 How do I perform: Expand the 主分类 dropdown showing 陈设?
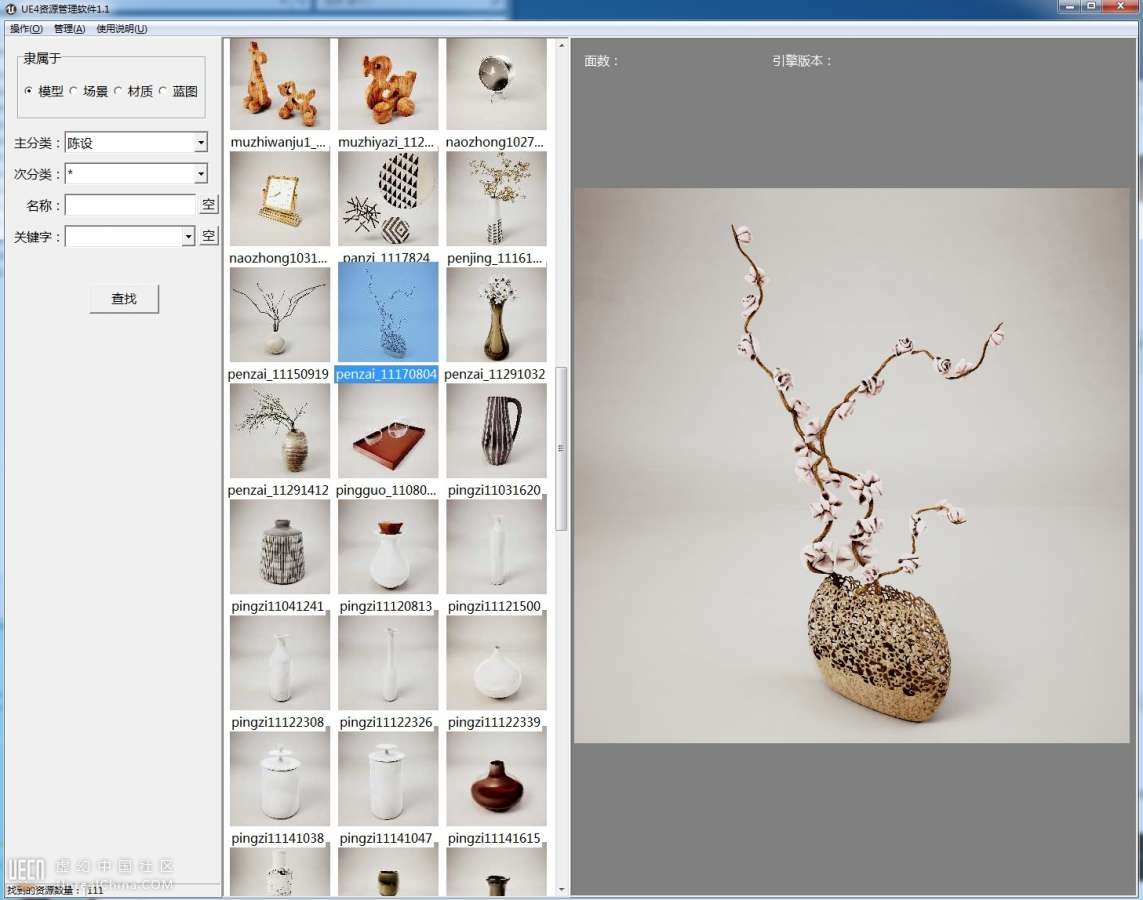click(x=200, y=143)
